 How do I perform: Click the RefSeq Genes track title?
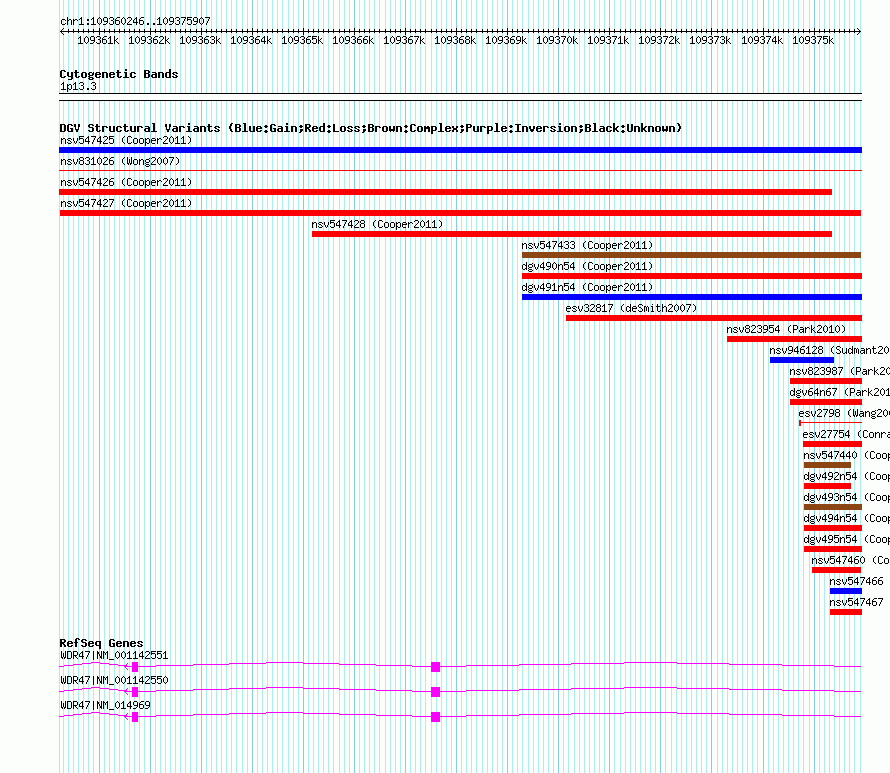point(101,643)
